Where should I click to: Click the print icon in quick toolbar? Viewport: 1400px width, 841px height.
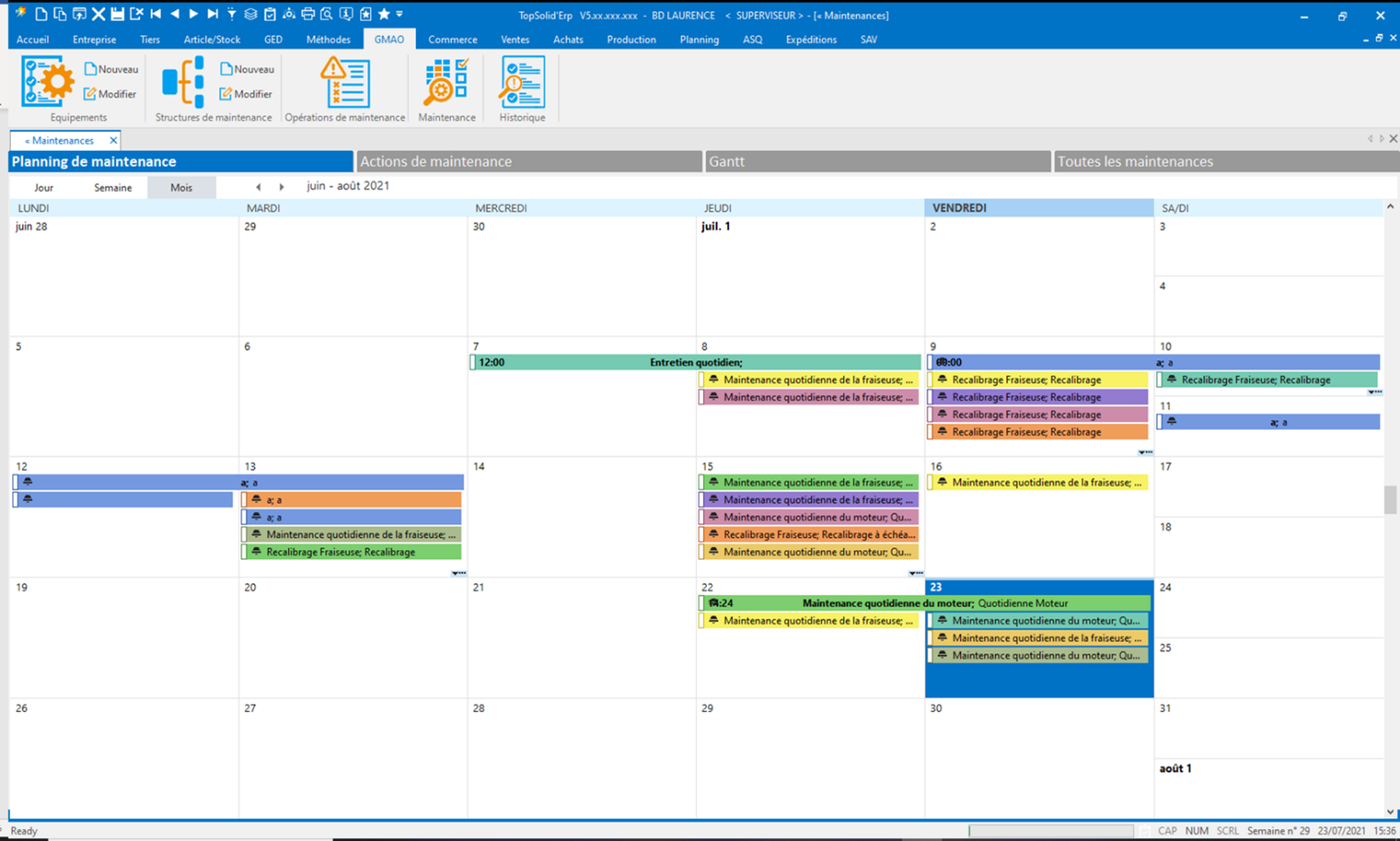click(308, 14)
